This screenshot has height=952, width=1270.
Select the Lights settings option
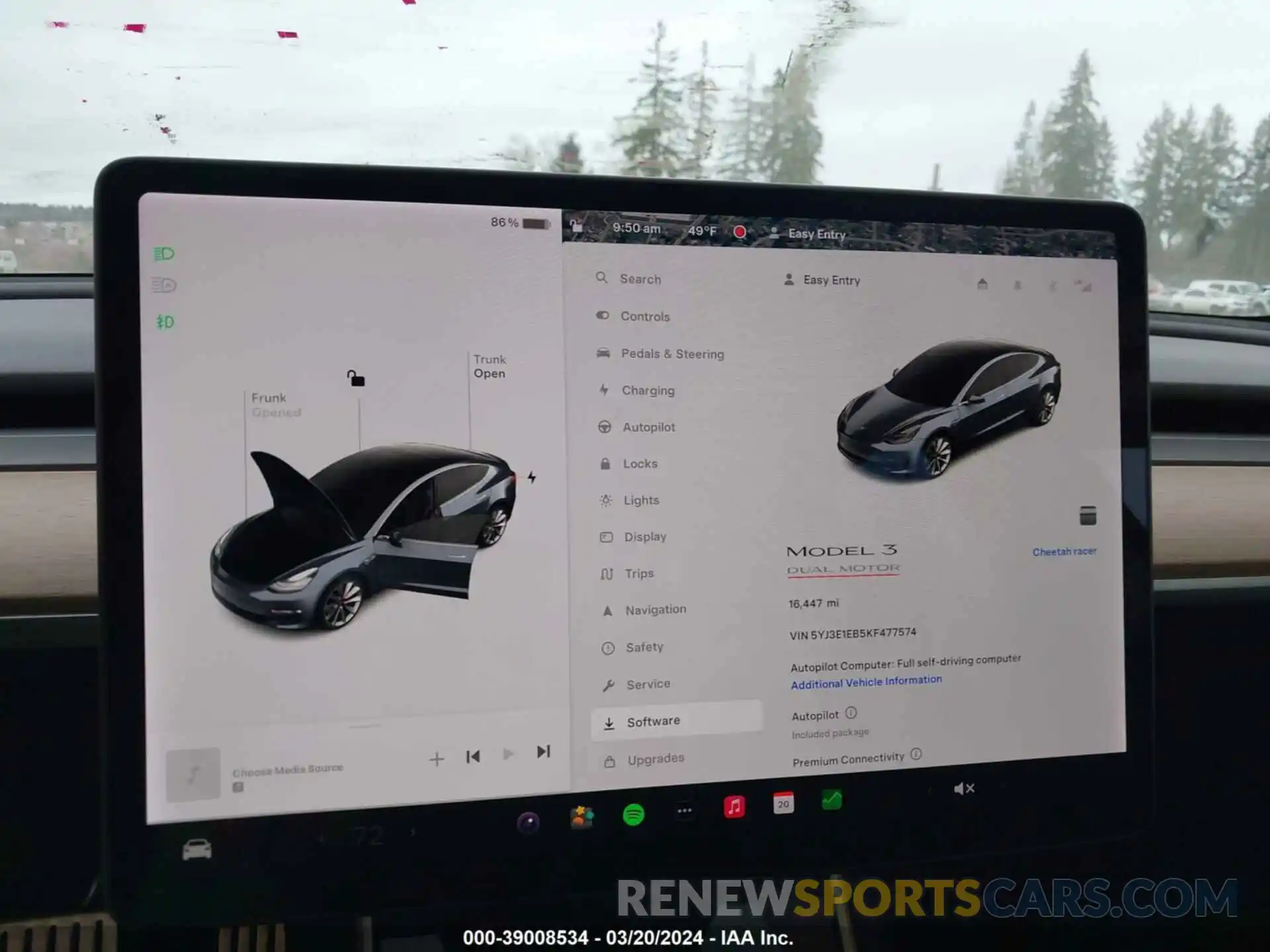(640, 500)
